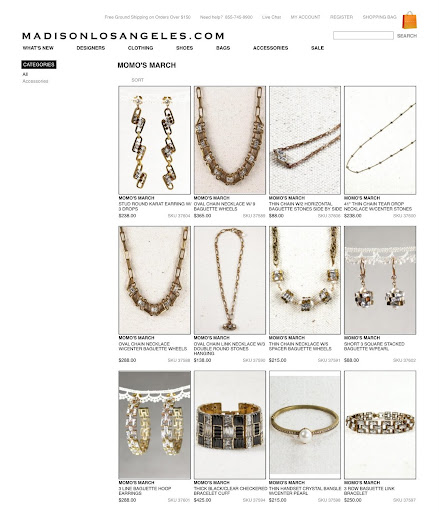Open the My Account link
This screenshot has height=512, width=439.
[305, 17]
